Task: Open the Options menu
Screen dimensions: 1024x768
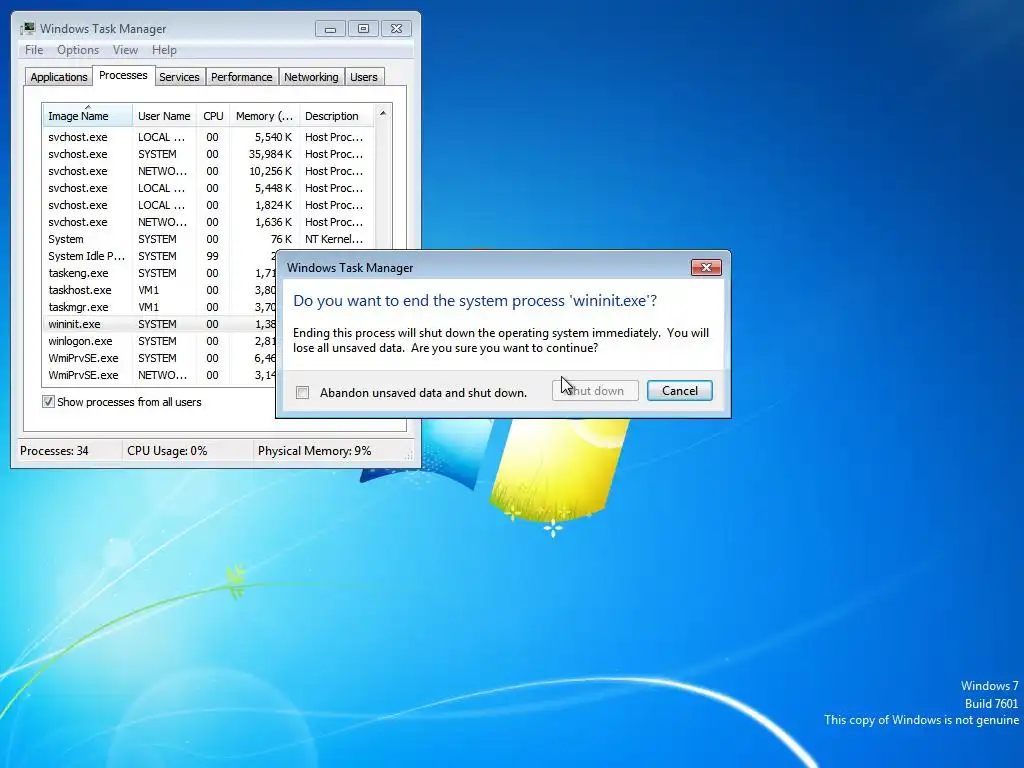Action: 78,50
